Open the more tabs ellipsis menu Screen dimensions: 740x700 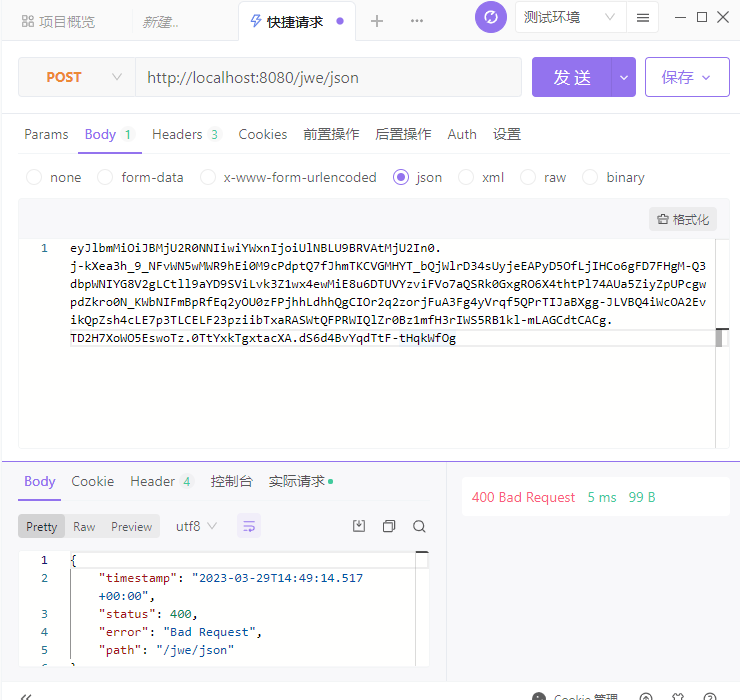(417, 21)
